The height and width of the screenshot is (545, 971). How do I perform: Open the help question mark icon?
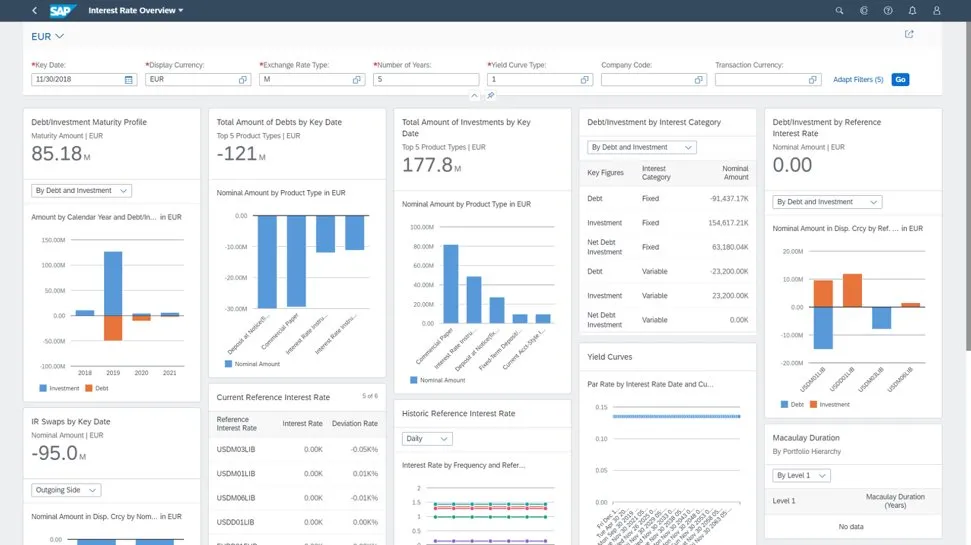coord(888,10)
